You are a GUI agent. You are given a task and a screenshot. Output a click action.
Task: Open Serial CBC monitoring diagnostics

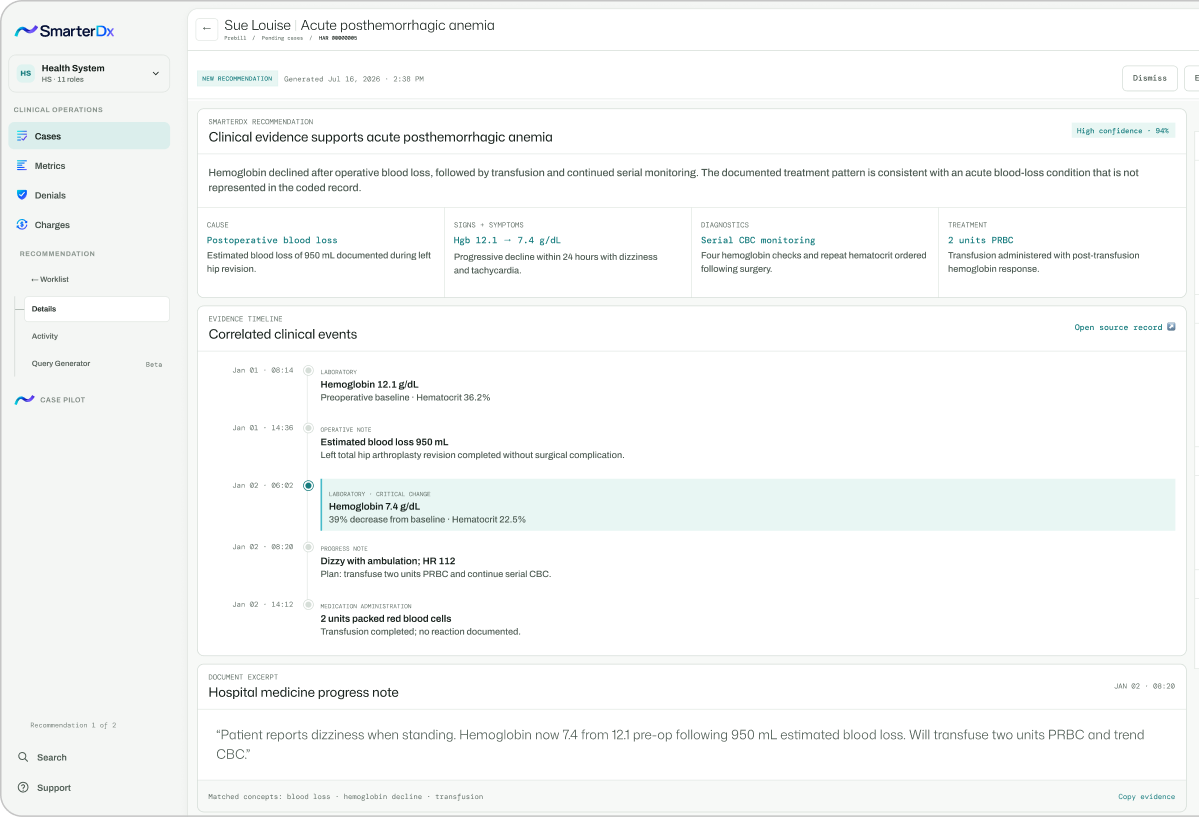(x=758, y=240)
